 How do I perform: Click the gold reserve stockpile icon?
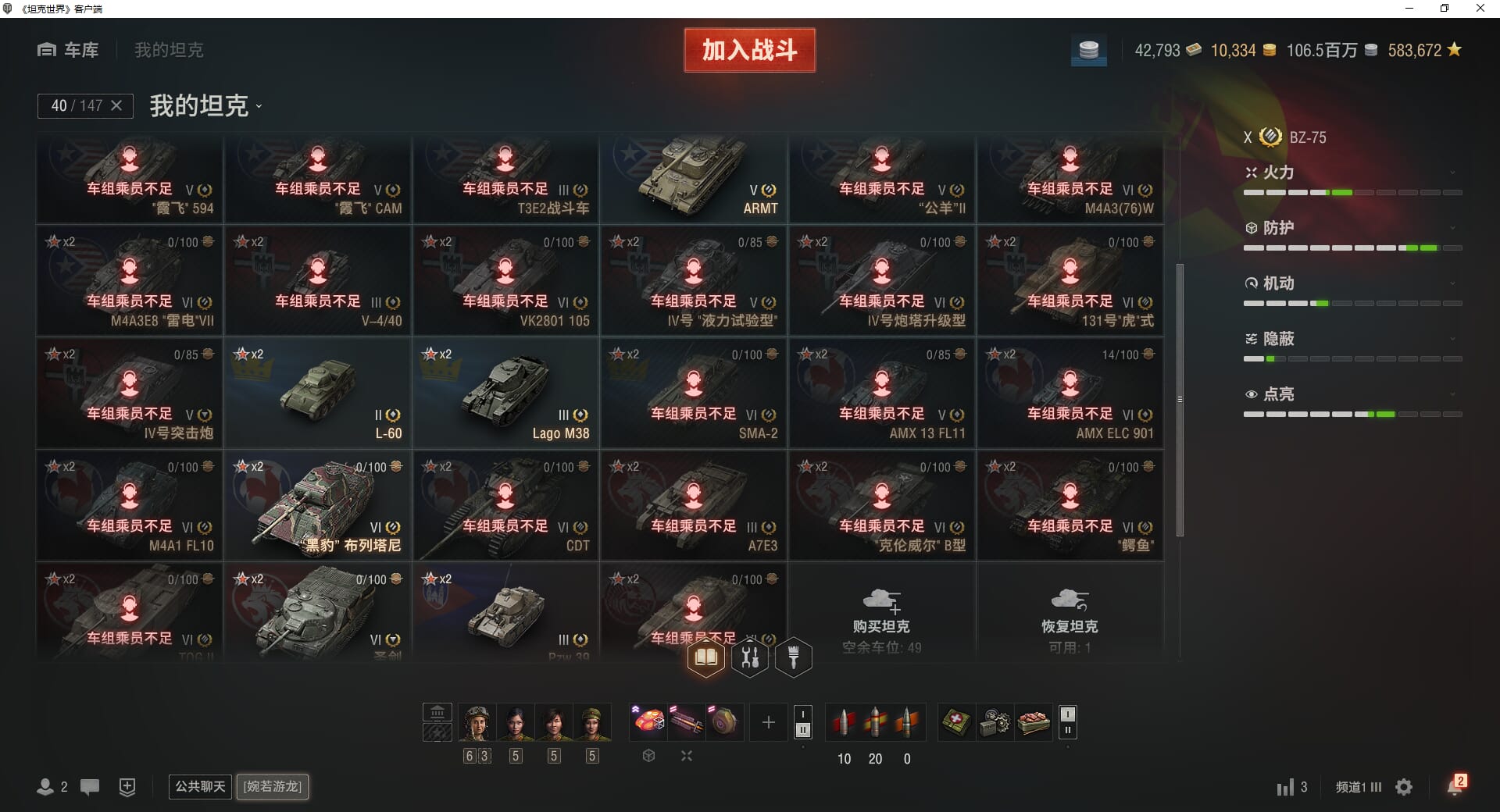tap(1088, 51)
